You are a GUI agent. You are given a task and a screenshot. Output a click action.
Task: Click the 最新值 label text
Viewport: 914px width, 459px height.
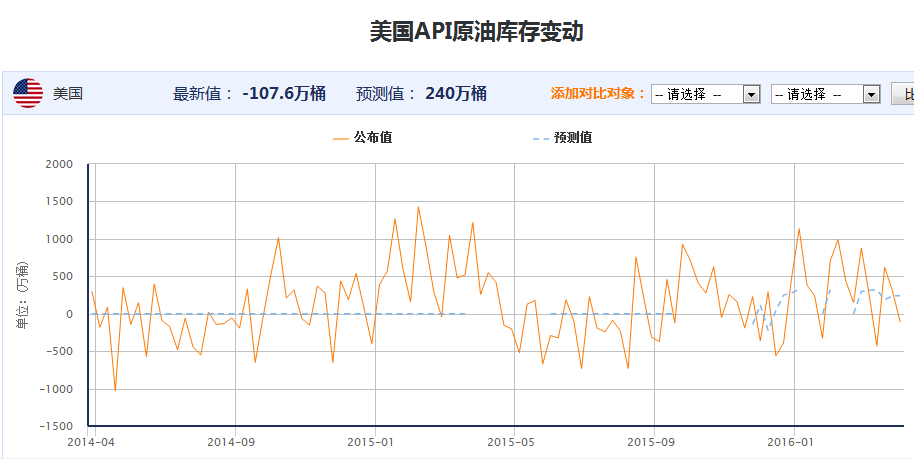click(x=203, y=93)
